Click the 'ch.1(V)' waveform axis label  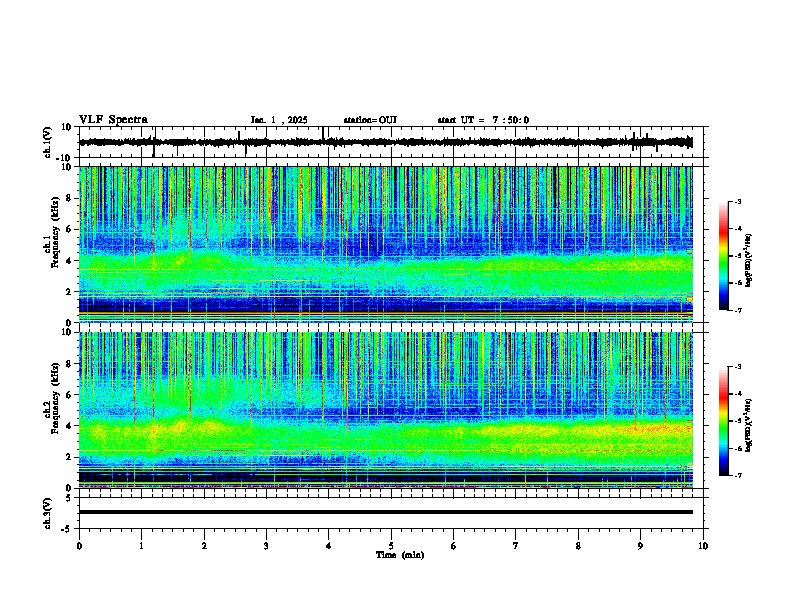(48, 142)
